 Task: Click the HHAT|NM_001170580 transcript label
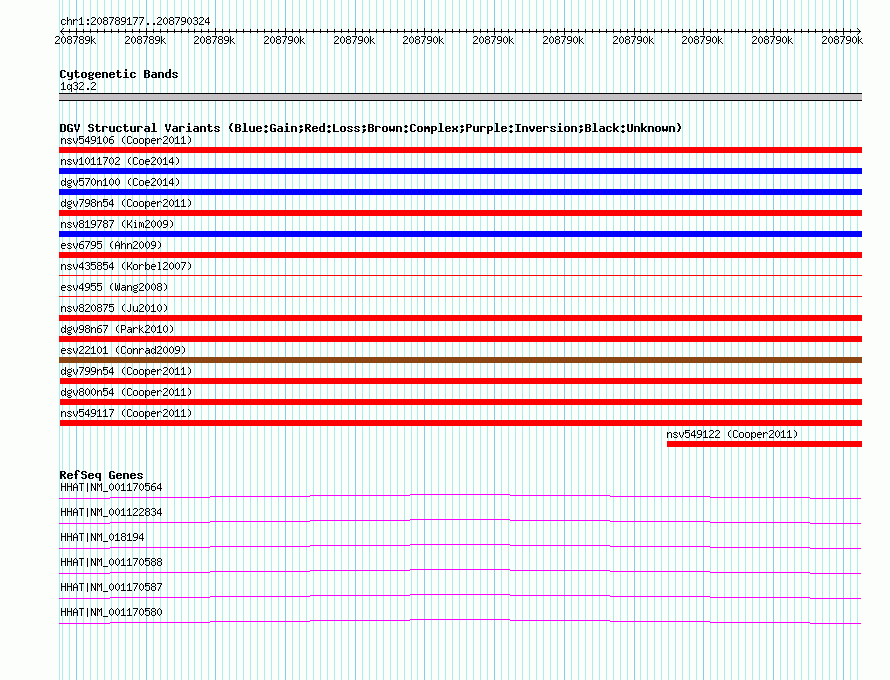(x=111, y=612)
